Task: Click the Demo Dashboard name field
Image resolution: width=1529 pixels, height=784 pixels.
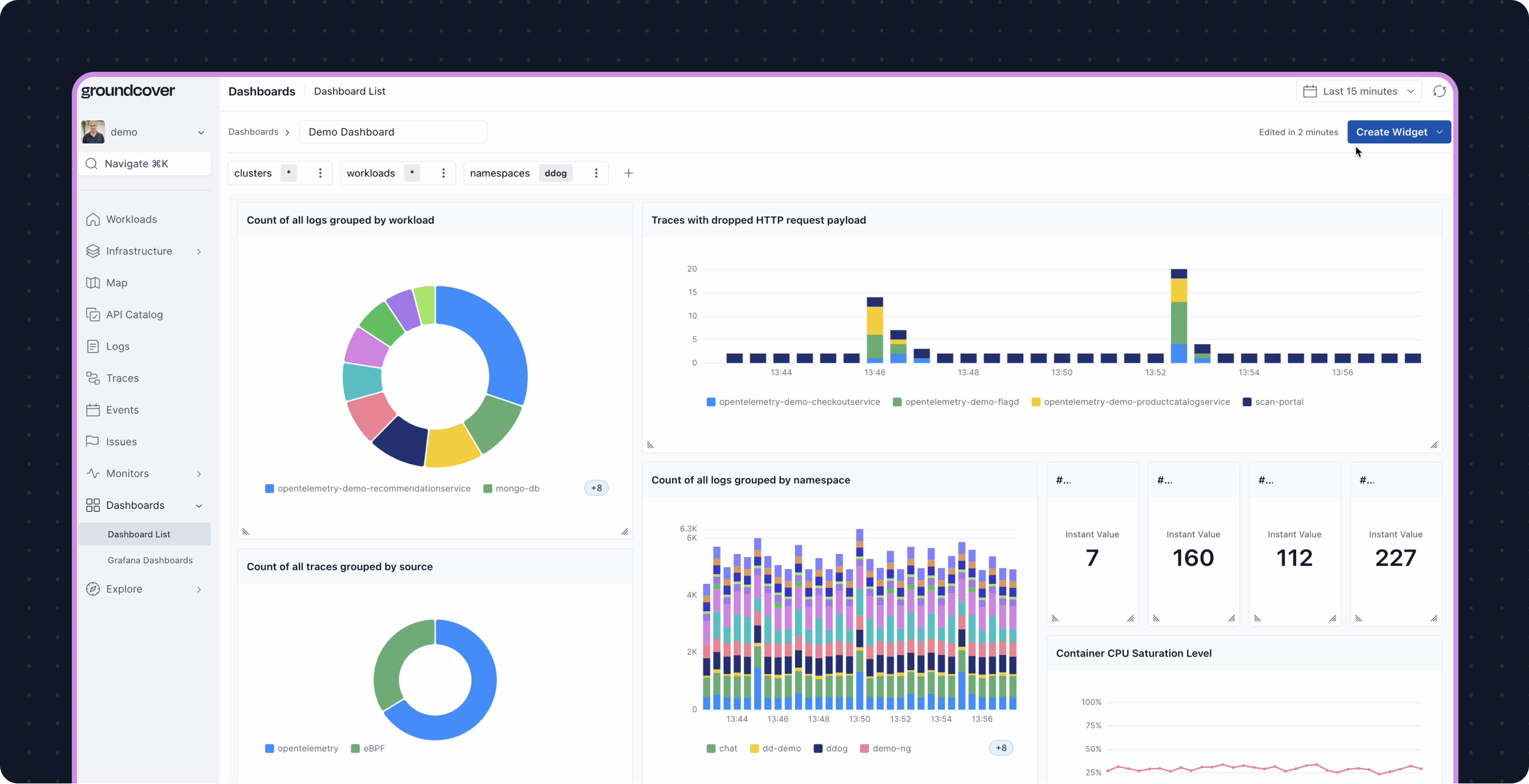Action: point(393,132)
